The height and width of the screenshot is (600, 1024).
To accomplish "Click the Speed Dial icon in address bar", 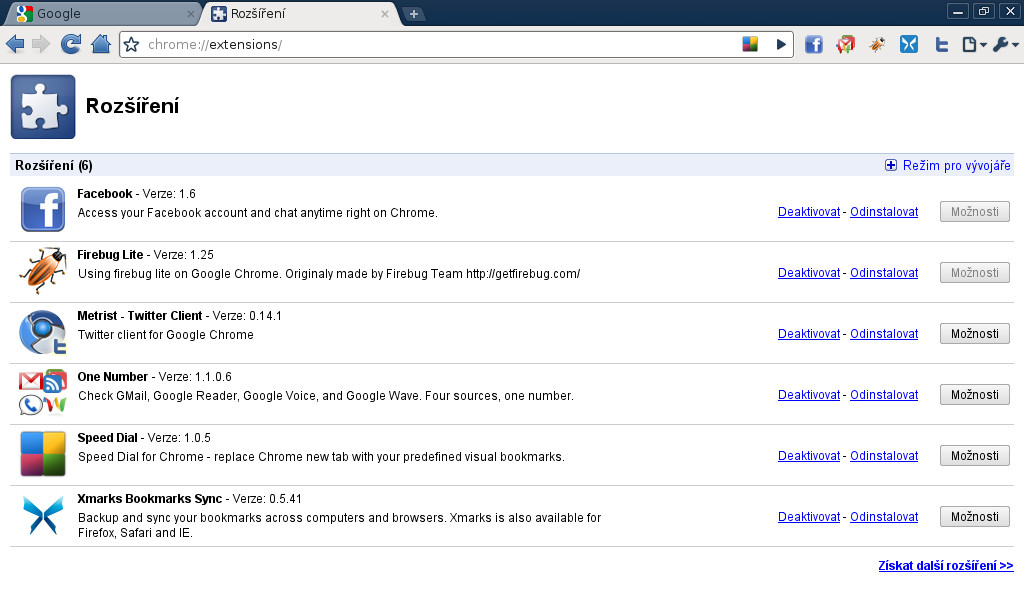I will click(750, 44).
